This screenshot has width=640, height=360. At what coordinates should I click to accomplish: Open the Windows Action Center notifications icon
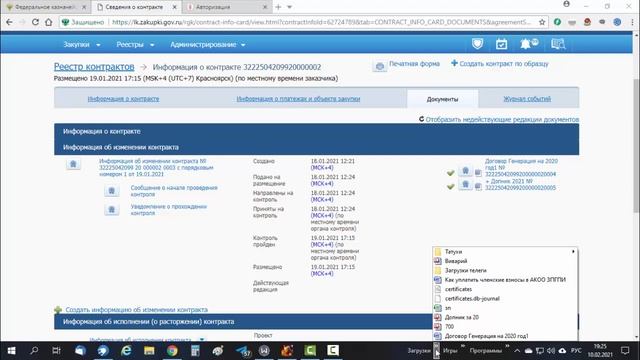pyautogui.click(x=625, y=351)
